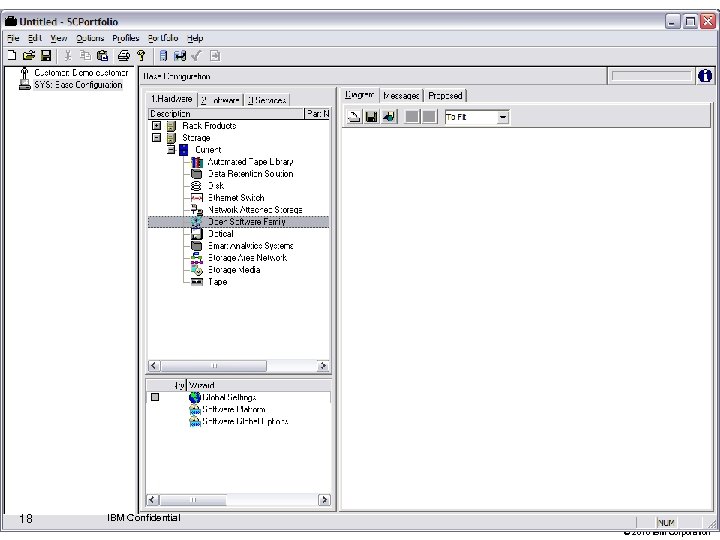
Task: Click the Network Attached Storage icon
Action: 197,210
